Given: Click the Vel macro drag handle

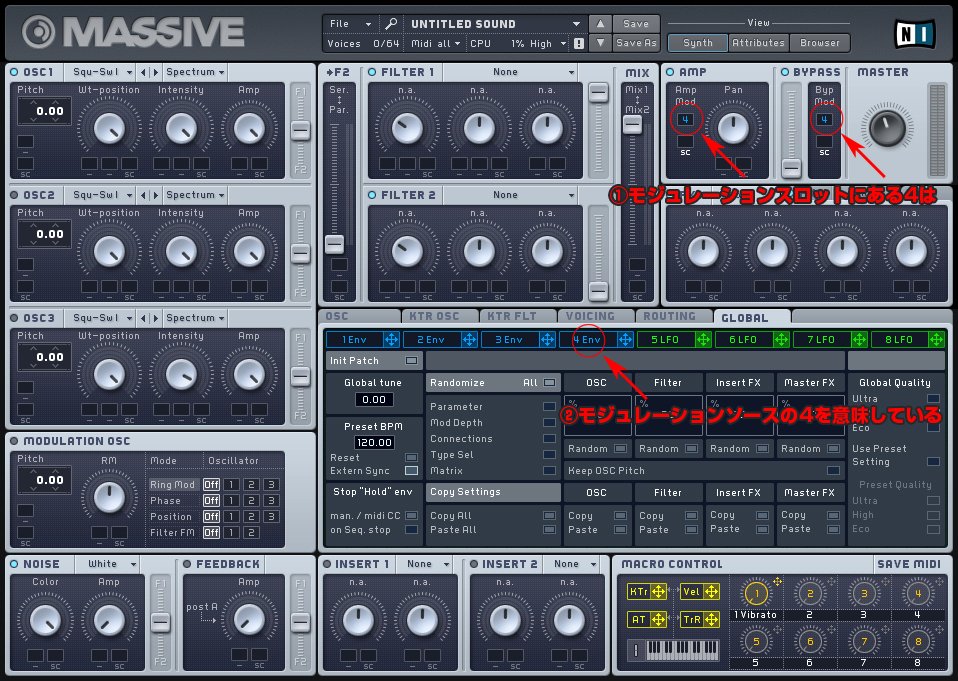Looking at the screenshot, I should coord(712,591).
